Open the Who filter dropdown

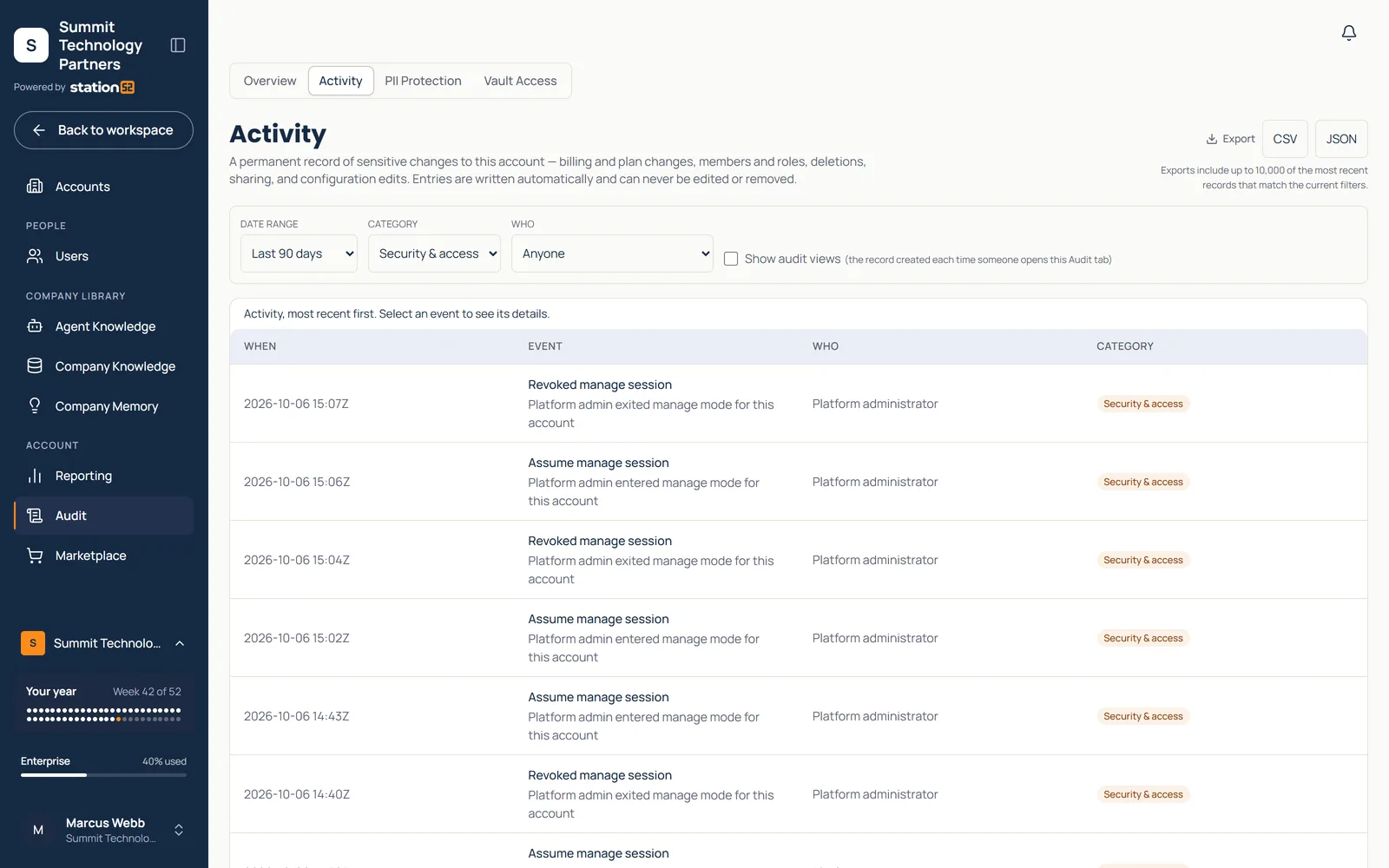point(612,253)
